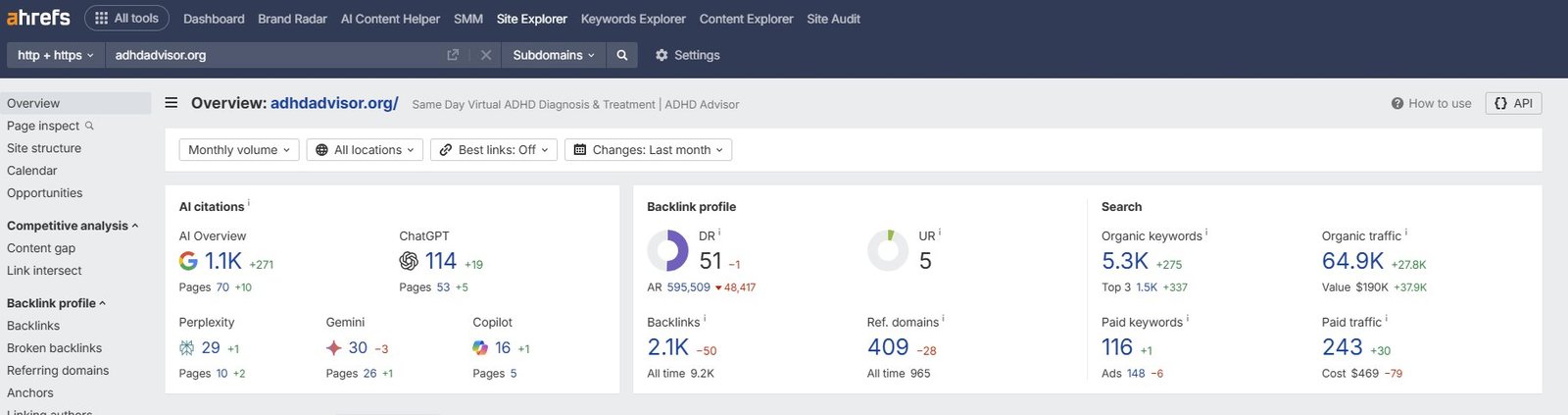Open Content Explorer
The height and width of the screenshot is (415, 1568).
(x=747, y=19)
